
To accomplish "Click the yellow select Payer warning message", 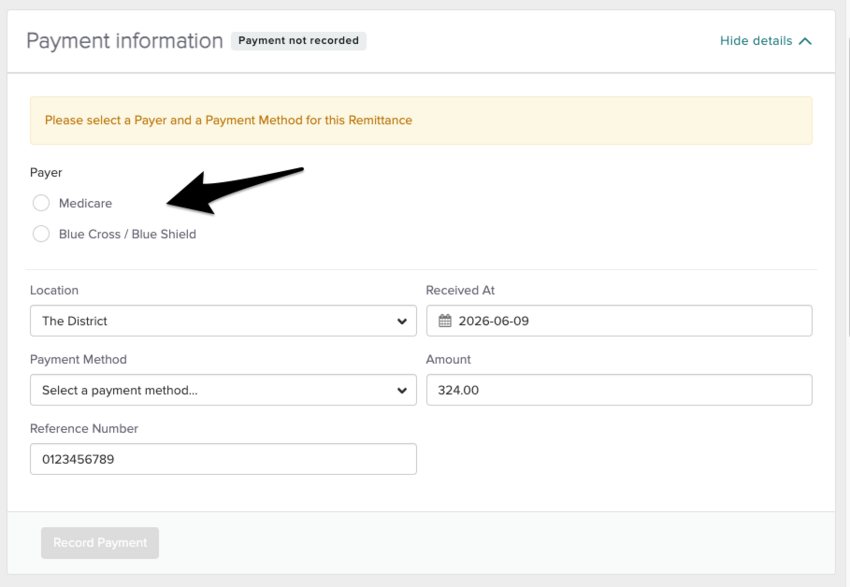I will [421, 120].
